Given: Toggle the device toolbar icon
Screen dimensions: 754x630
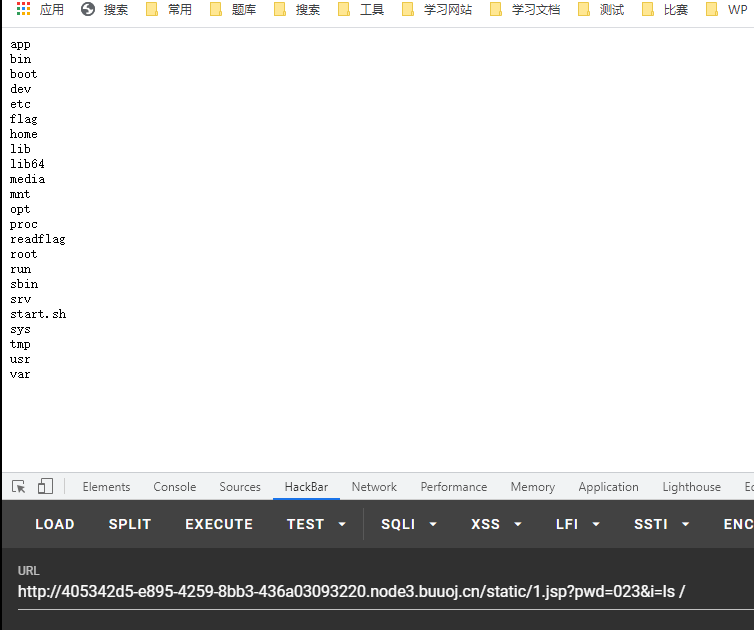Looking at the screenshot, I should [45, 487].
